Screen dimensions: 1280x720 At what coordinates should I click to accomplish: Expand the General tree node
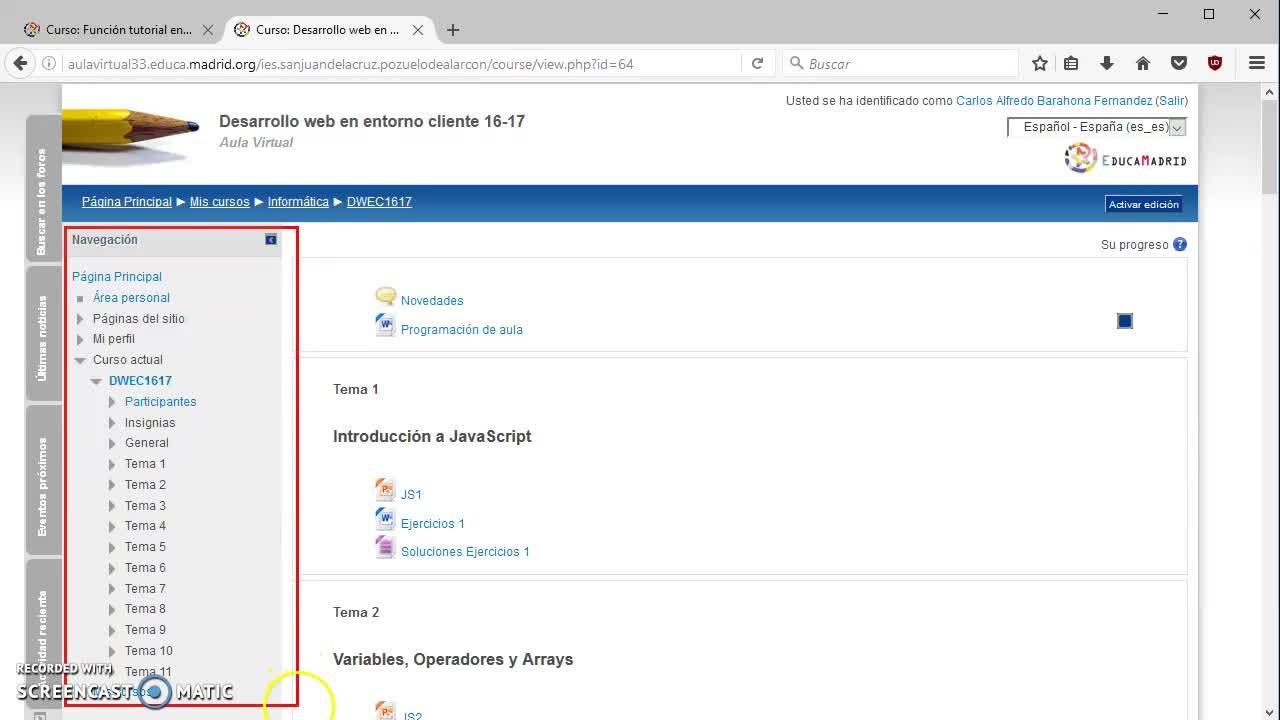point(112,443)
